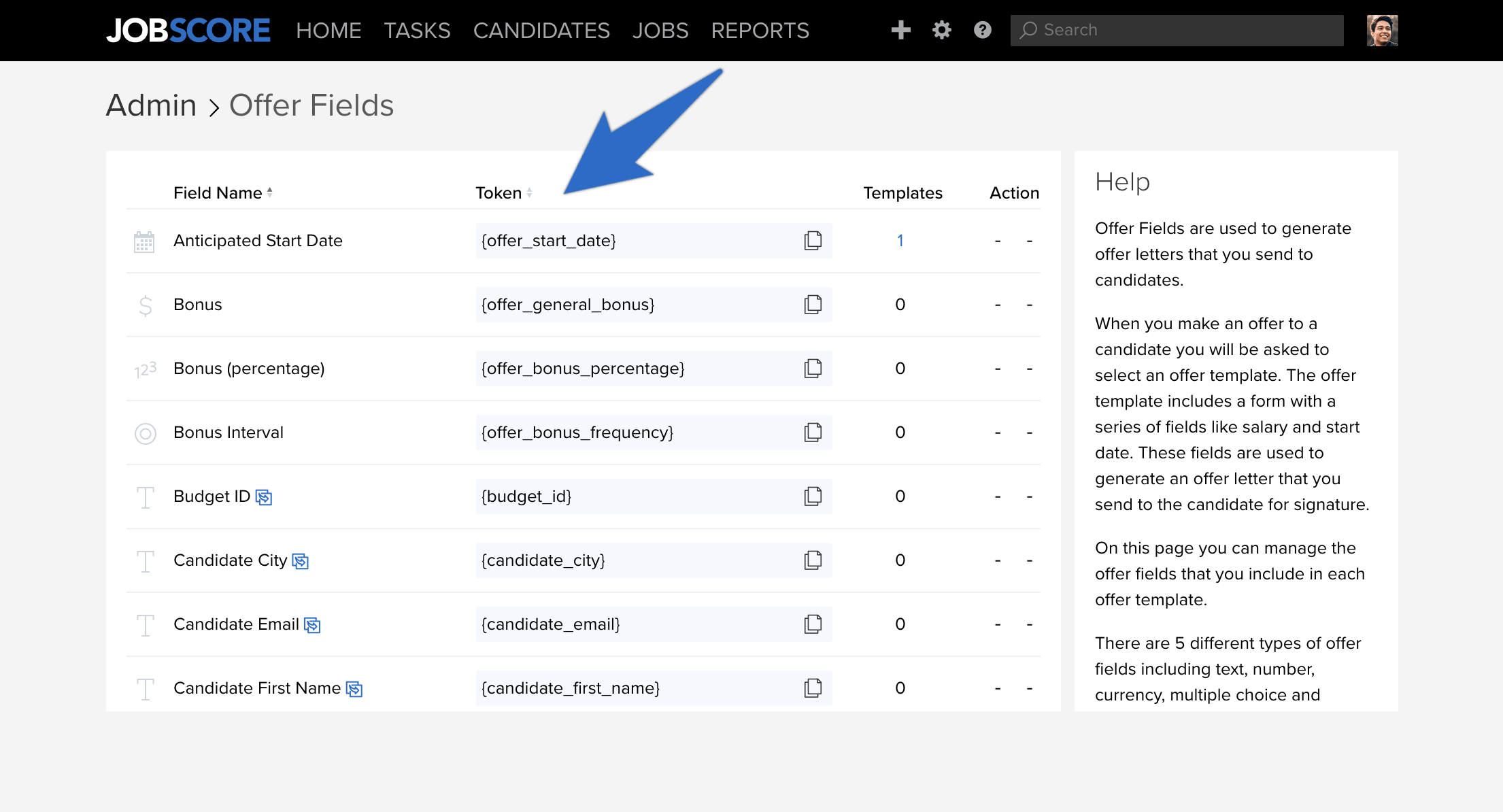Click the {offer_general_bonus} token field
Screen dimensions: 1503x812
point(654,305)
